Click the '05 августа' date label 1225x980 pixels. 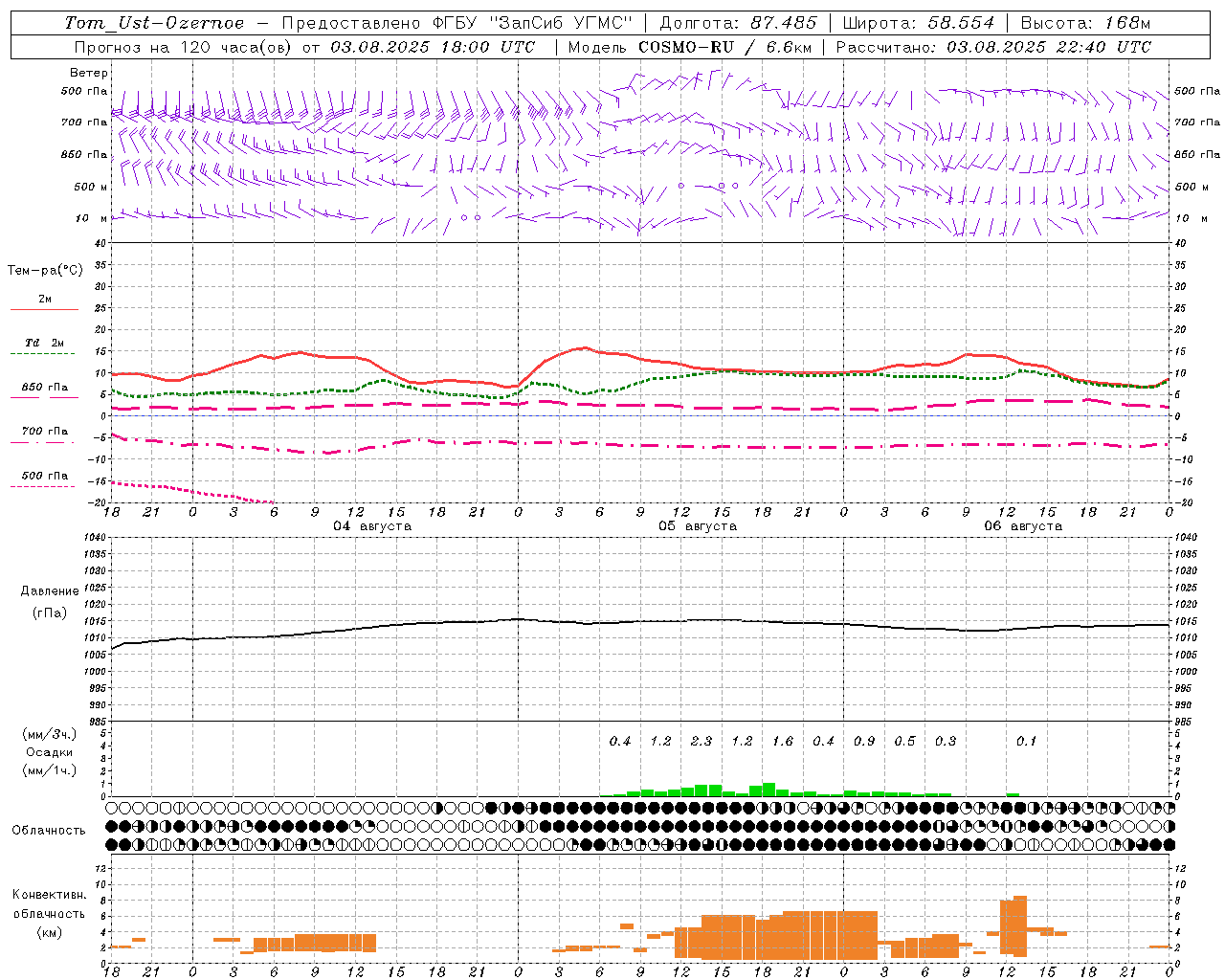tap(698, 526)
